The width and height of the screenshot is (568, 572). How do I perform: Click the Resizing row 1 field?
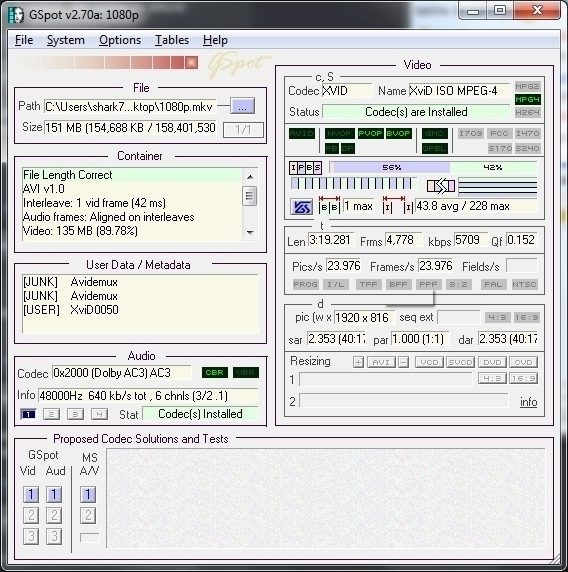386,379
